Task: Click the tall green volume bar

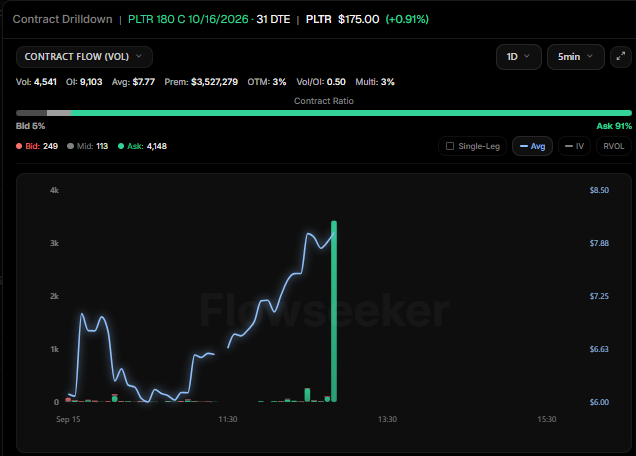Action: click(334, 311)
